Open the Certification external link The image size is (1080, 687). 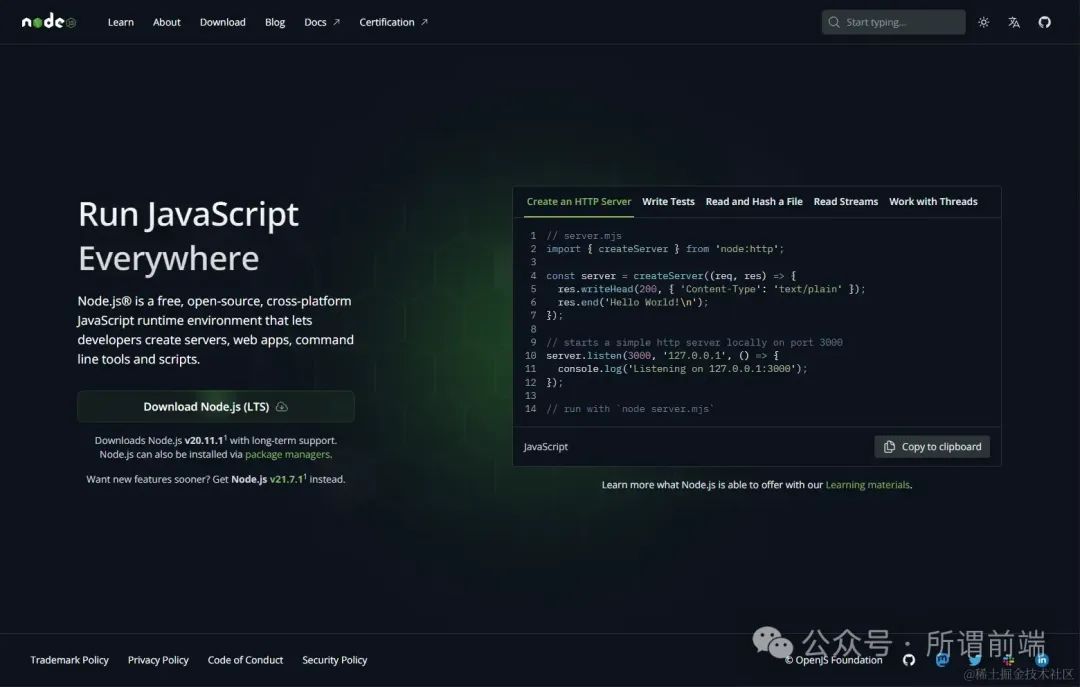(x=393, y=22)
